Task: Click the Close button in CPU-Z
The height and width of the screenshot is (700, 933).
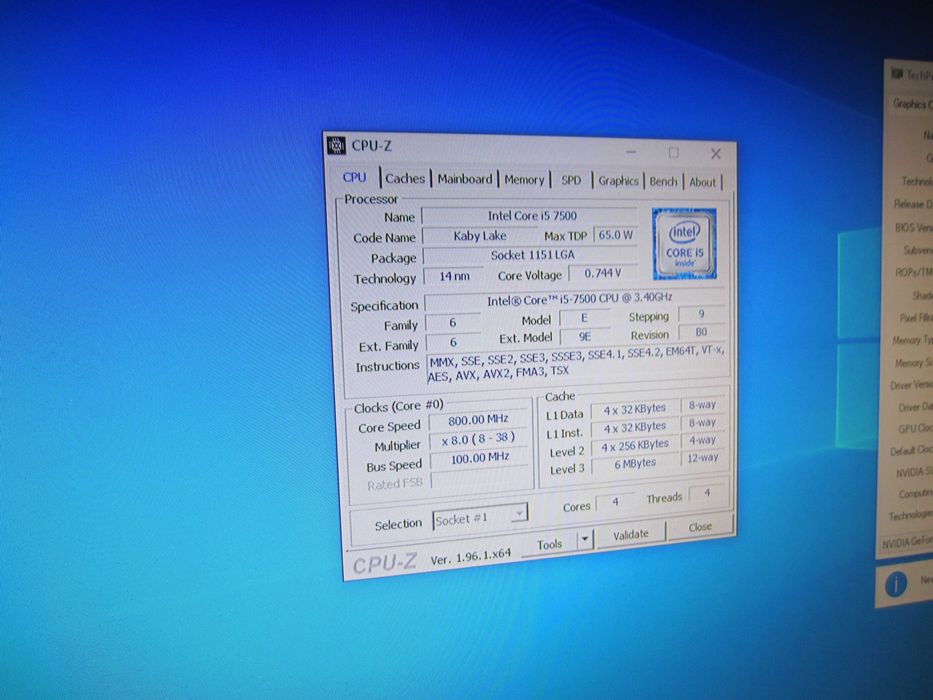Action: point(700,527)
